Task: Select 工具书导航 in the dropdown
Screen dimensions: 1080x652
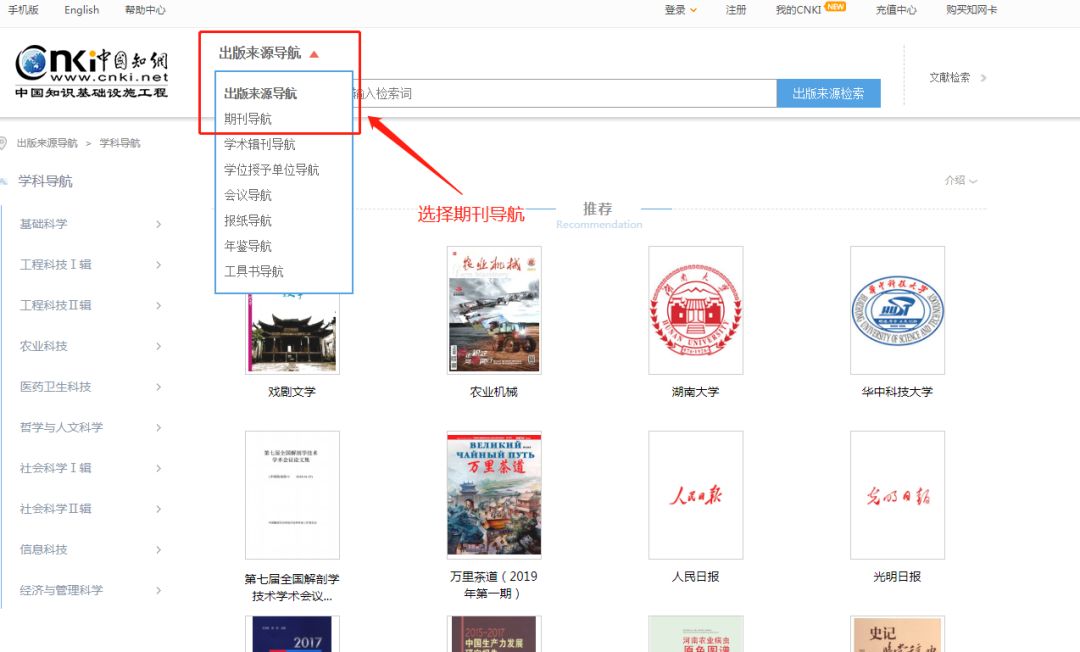Action: (253, 272)
